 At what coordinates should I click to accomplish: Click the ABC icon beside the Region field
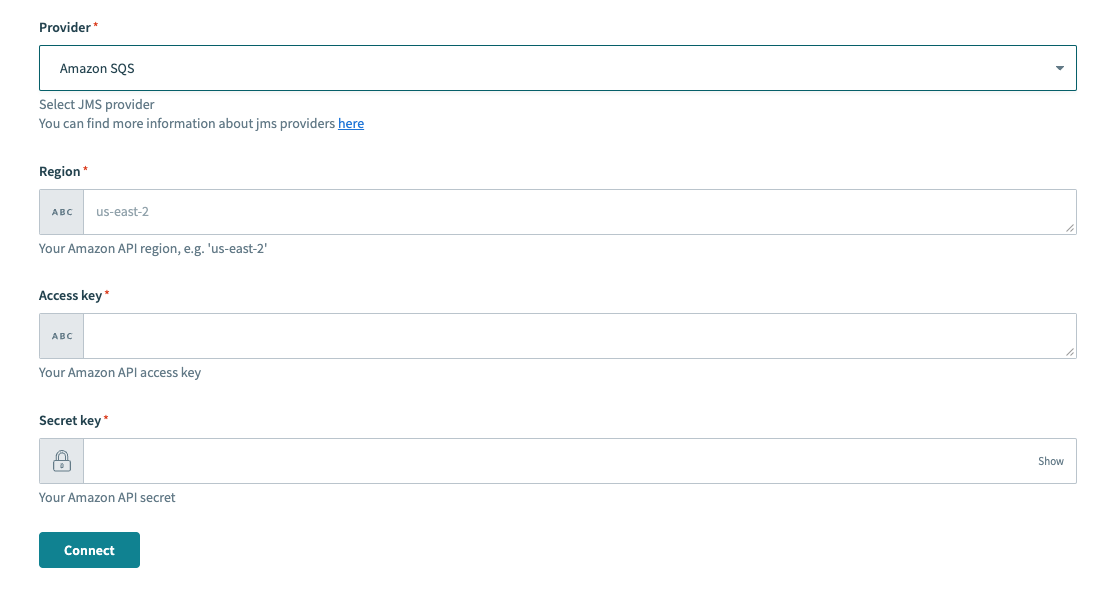[x=60, y=211]
